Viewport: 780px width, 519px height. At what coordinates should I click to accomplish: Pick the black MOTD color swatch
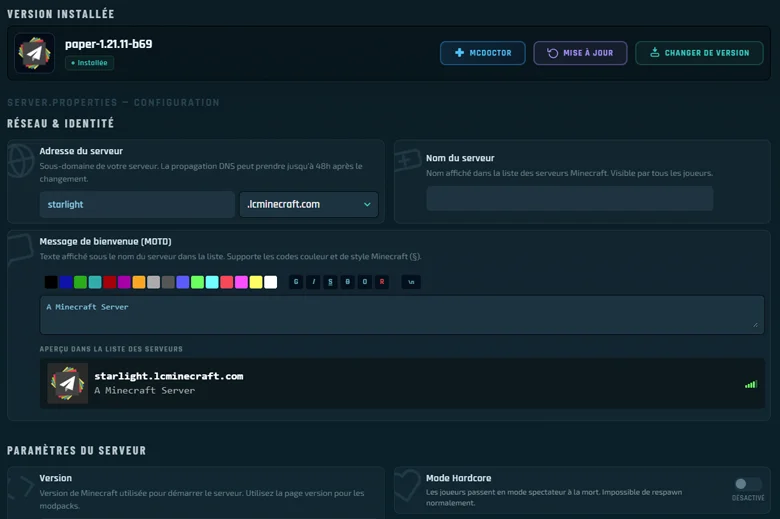(x=51, y=282)
